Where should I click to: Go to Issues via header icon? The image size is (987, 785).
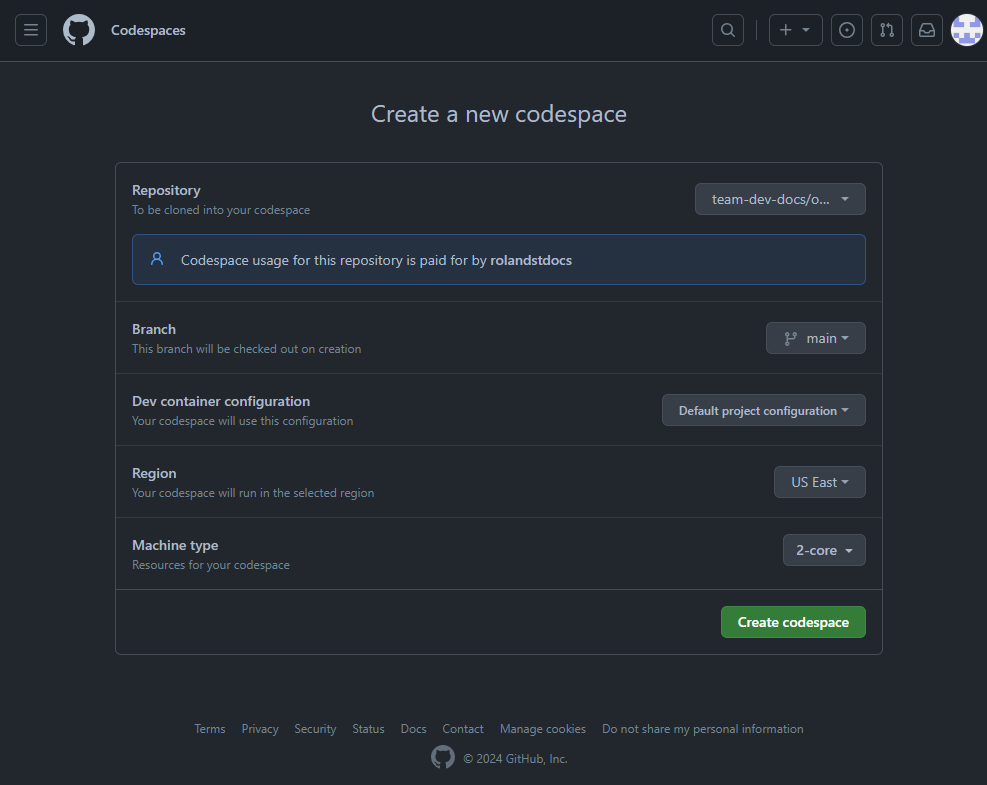(847, 30)
